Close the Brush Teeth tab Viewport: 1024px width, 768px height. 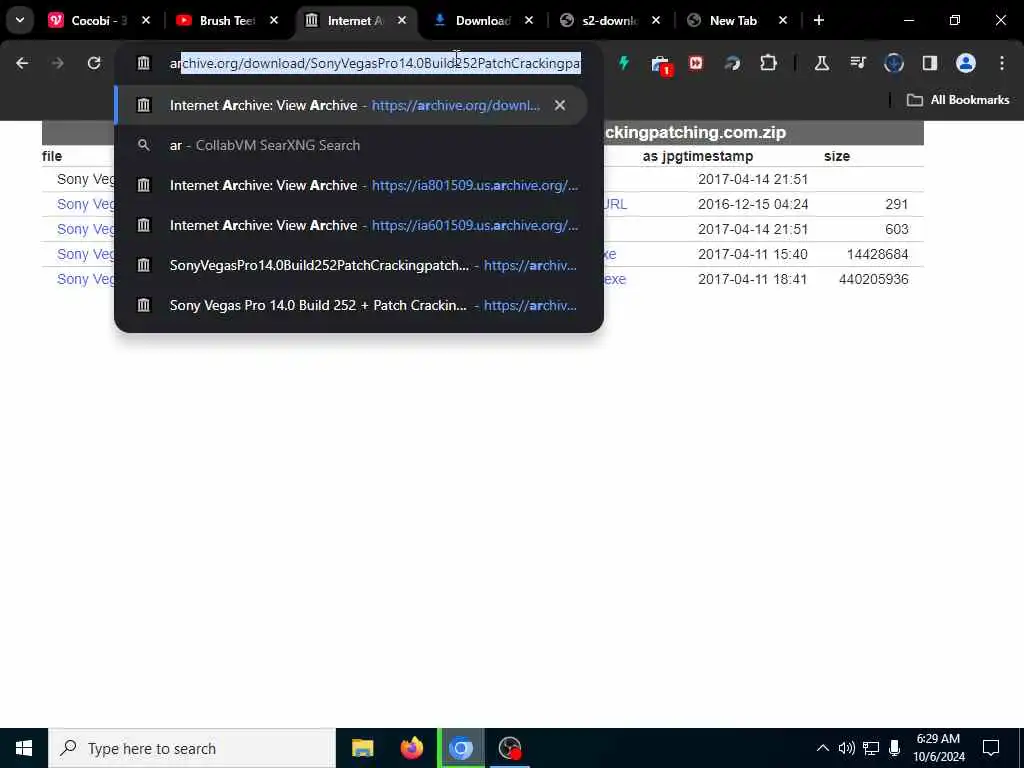click(274, 20)
